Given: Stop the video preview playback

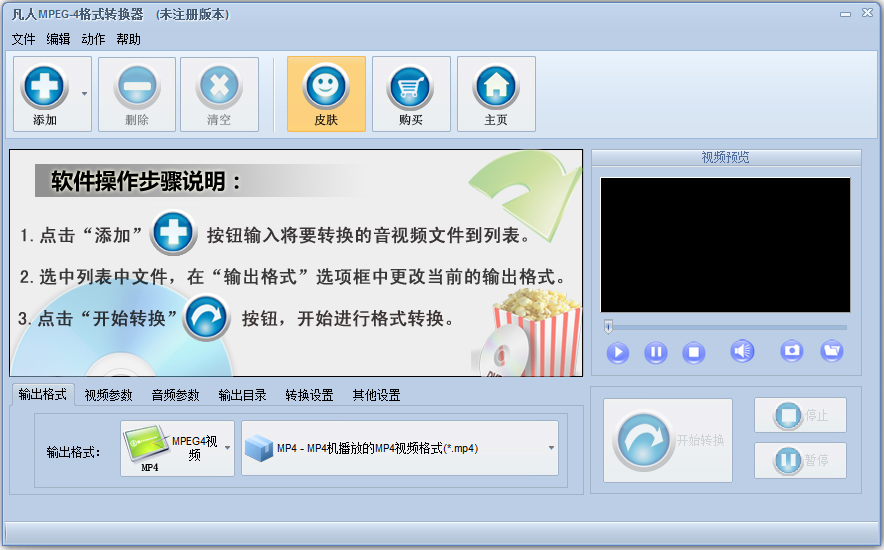Looking at the screenshot, I should [694, 352].
